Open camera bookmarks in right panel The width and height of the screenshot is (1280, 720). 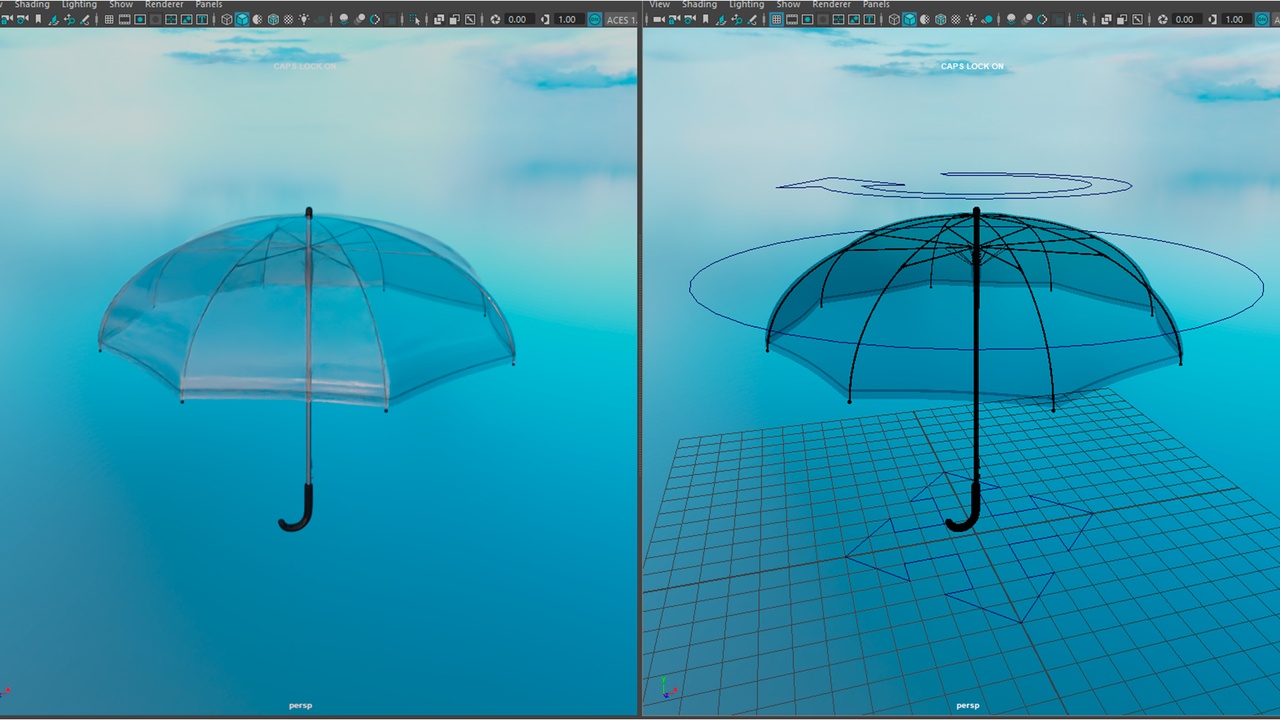(x=705, y=19)
